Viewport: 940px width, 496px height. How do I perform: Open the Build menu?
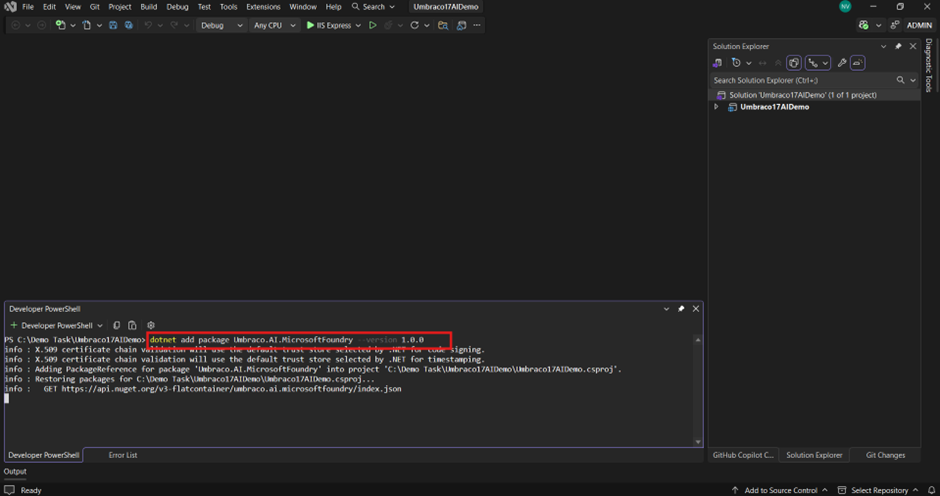point(149,7)
